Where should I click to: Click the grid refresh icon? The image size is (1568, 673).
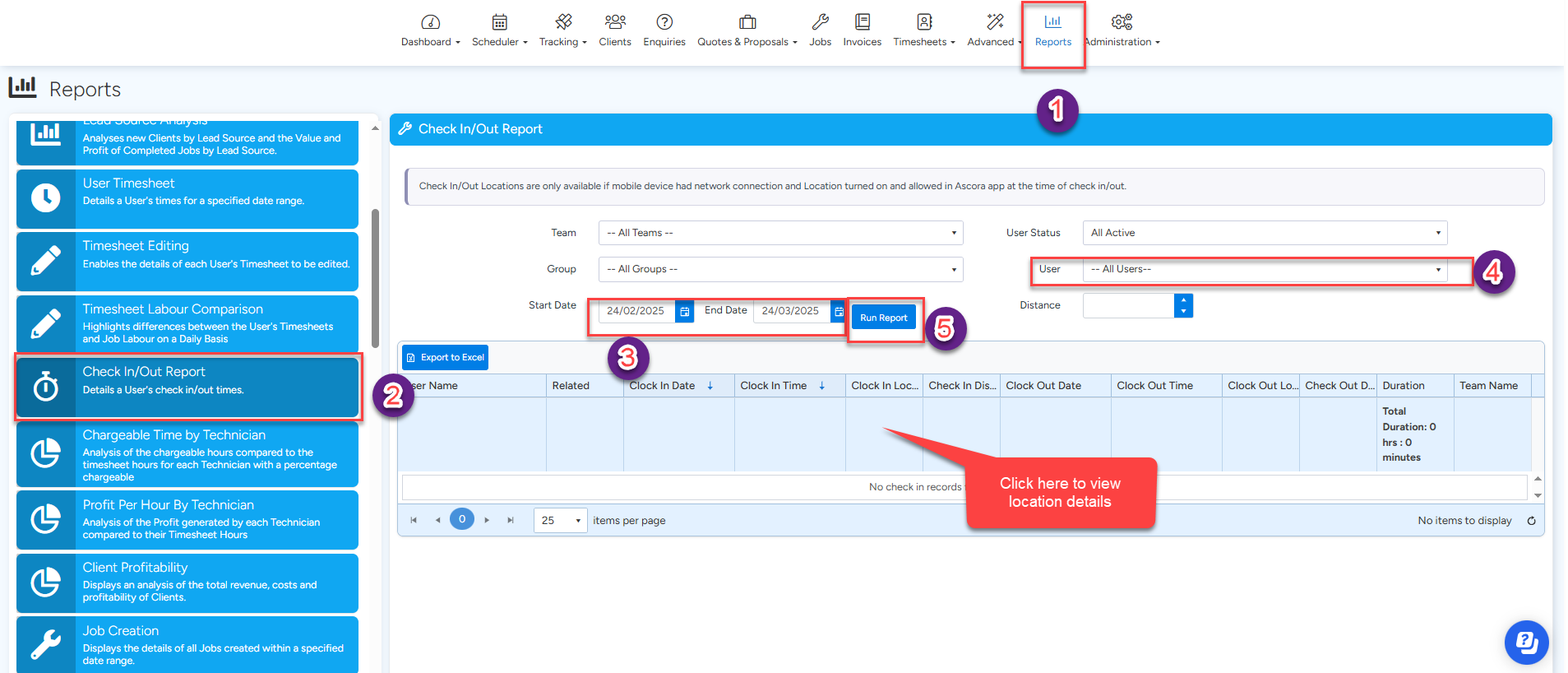pos(1531,521)
